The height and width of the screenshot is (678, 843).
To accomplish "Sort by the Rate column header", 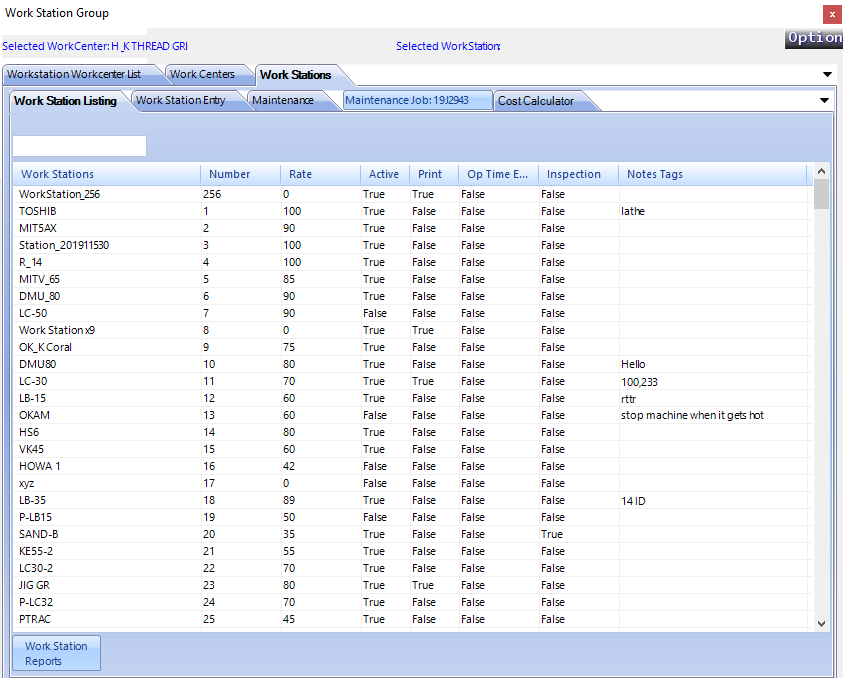I will point(320,174).
